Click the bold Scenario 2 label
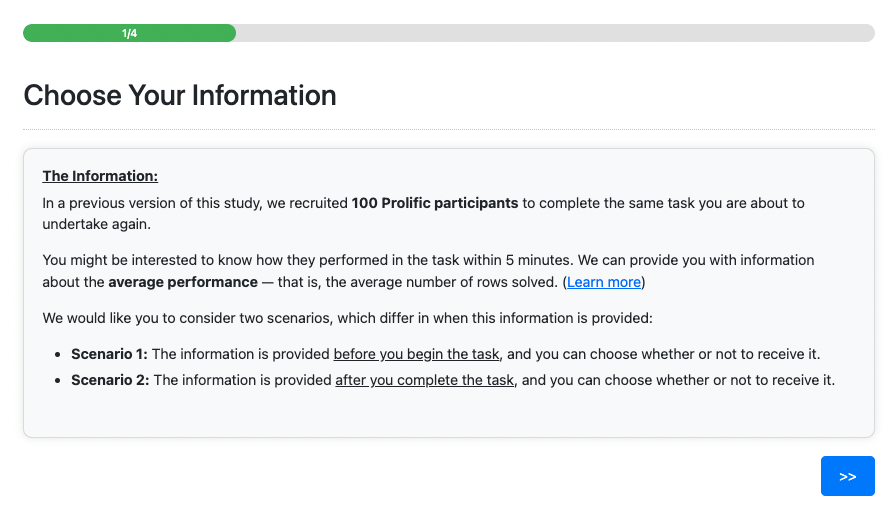The image size is (896, 515). coord(109,380)
